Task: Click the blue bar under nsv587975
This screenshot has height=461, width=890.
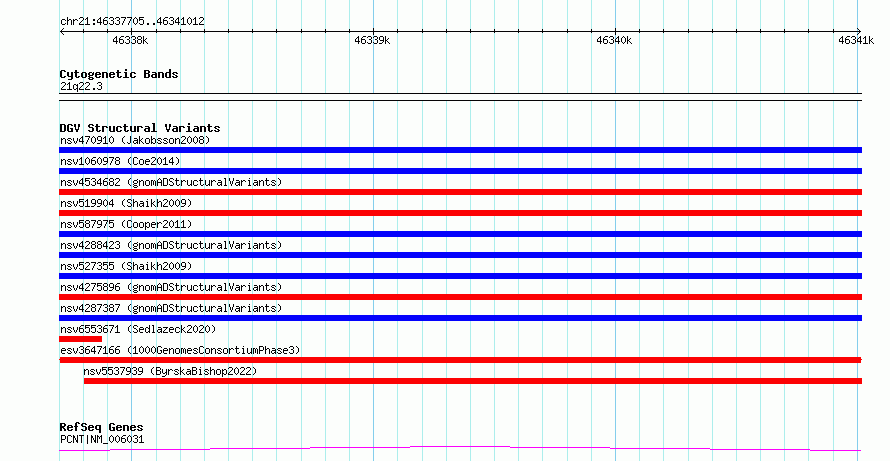Action: 460,234
